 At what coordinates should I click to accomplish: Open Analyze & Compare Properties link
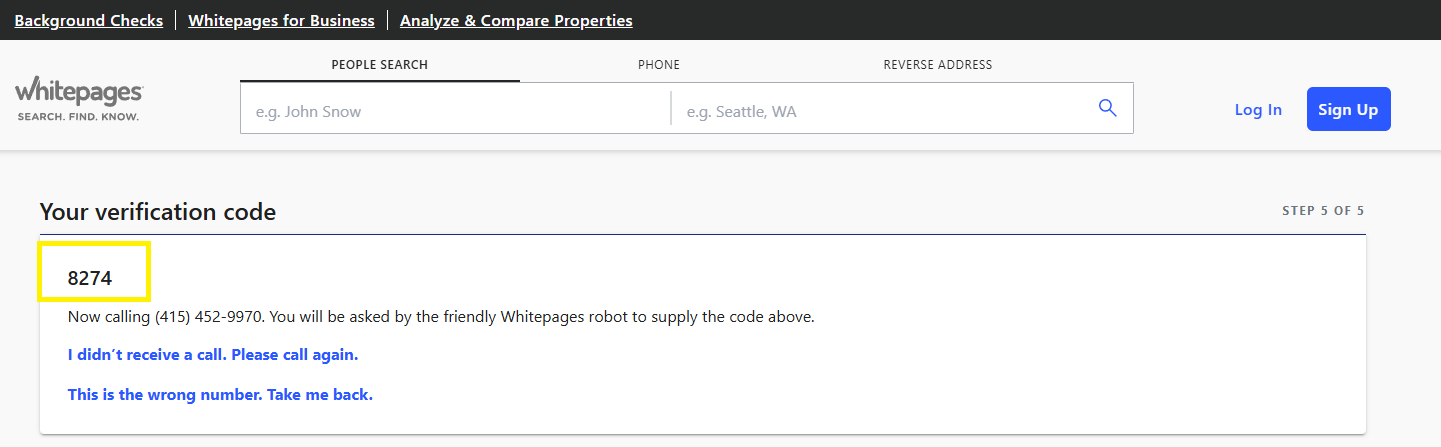[x=516, y=20]
